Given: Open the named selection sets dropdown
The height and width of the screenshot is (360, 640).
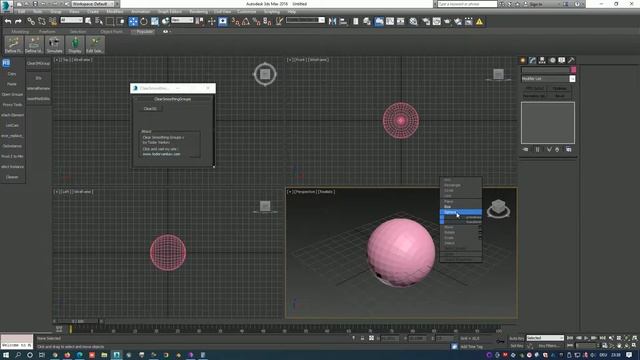Looking at the screenshot, I should tap(305, 20).
